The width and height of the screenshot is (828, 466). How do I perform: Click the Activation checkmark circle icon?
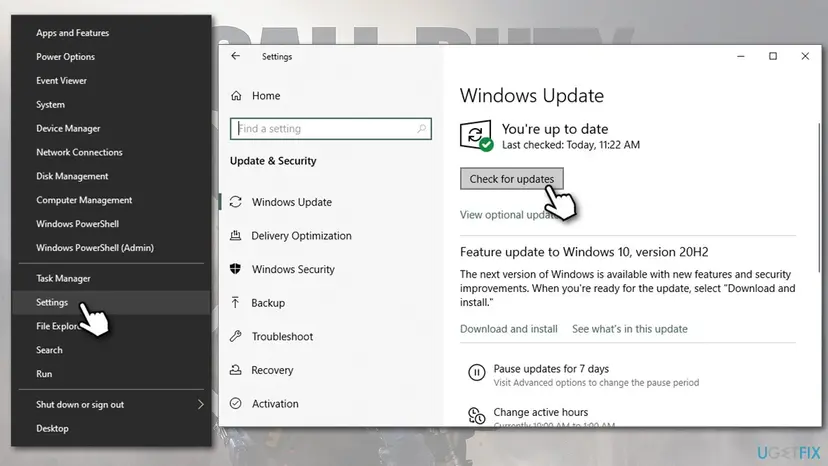(236, 404)
